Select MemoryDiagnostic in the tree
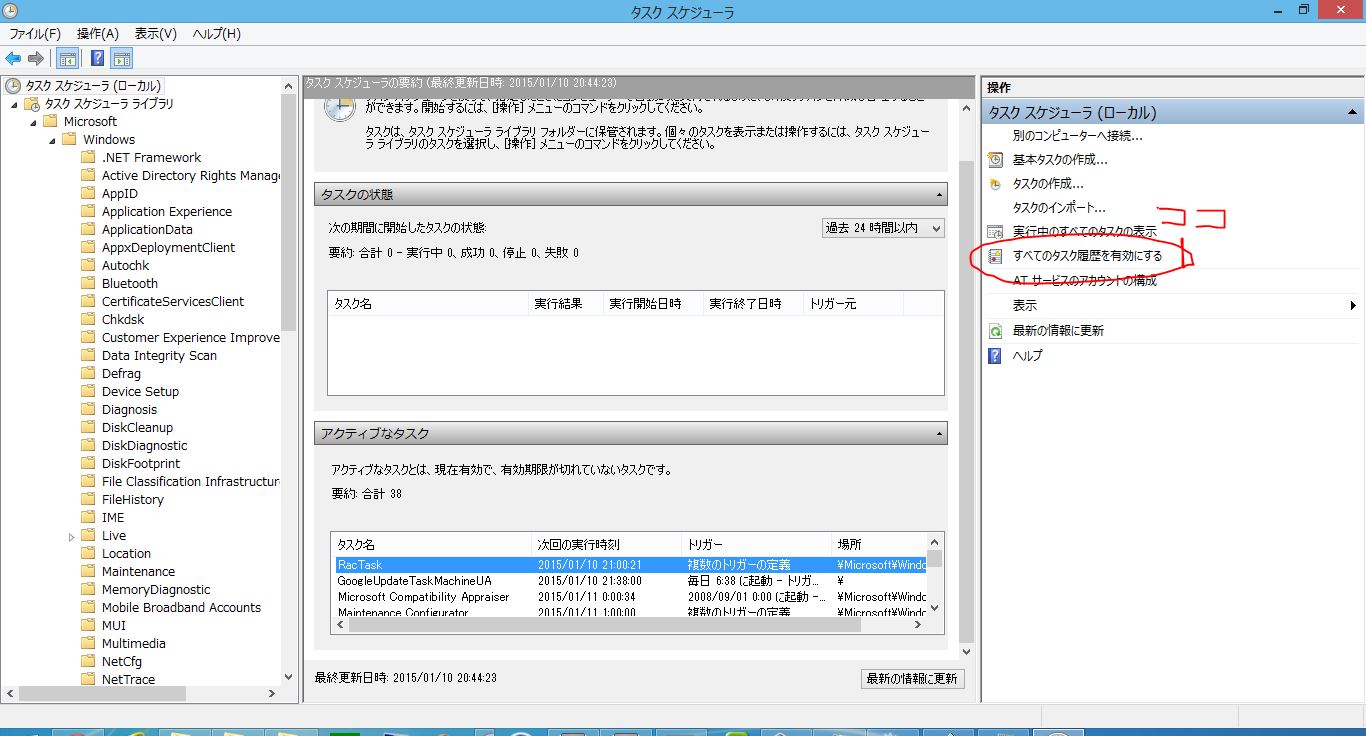 coord(156,589)
